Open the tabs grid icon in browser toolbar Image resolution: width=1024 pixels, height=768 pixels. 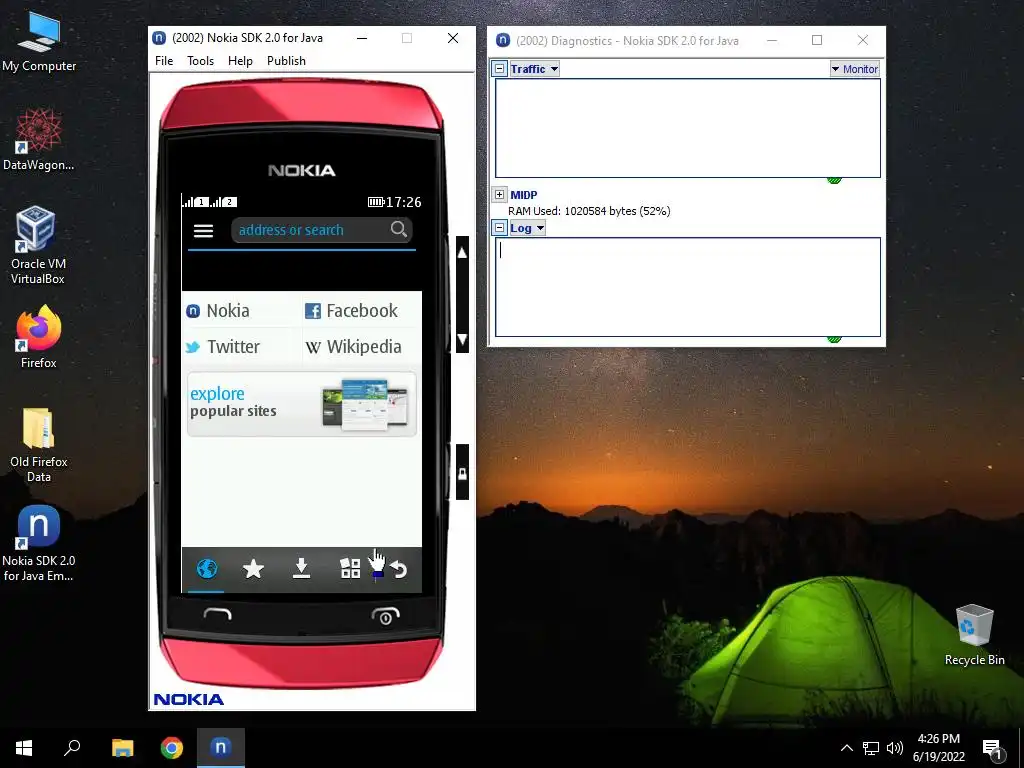(x=350, y=568)
